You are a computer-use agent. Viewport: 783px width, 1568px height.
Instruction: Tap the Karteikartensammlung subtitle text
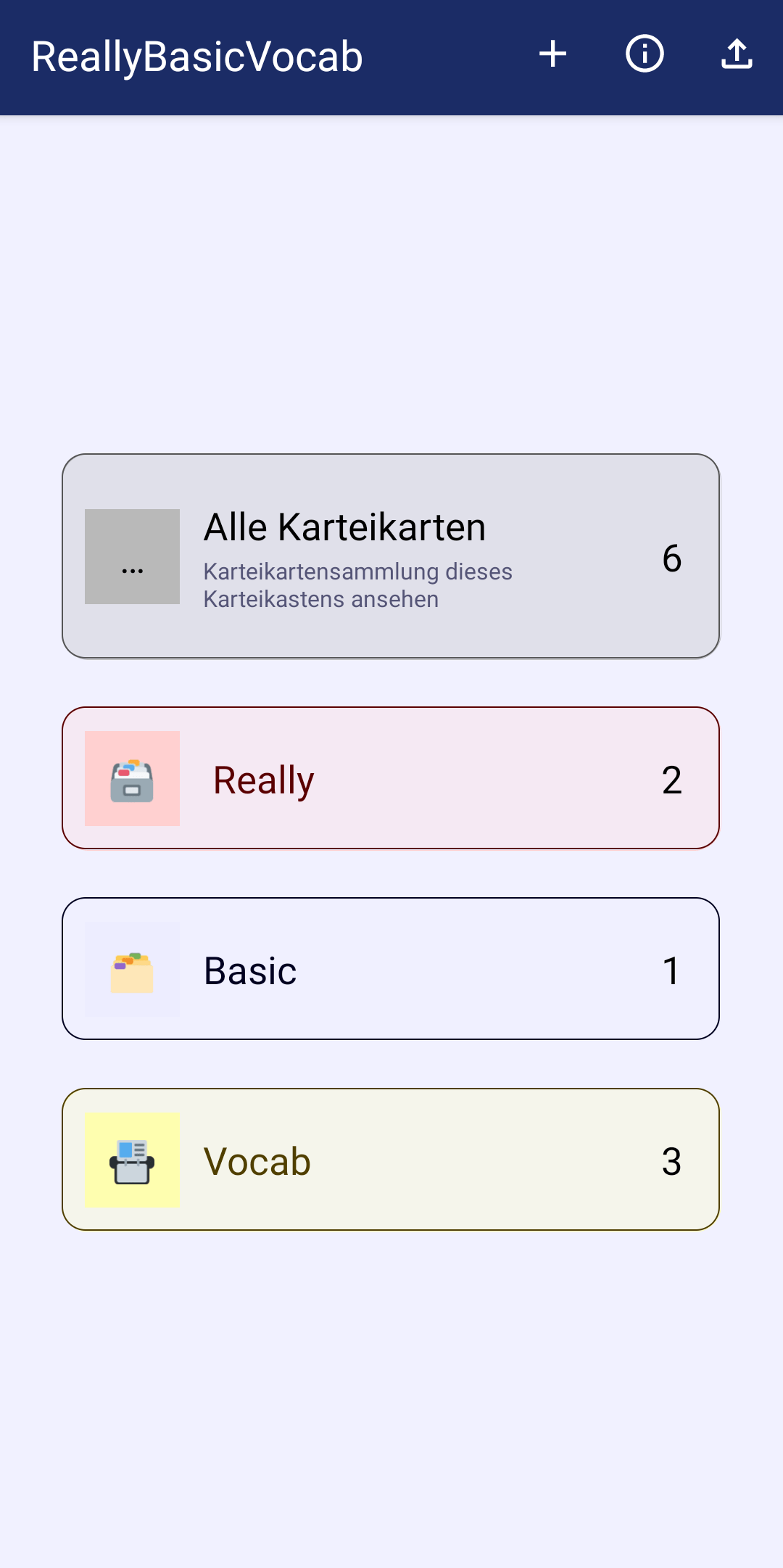(357, 585)
